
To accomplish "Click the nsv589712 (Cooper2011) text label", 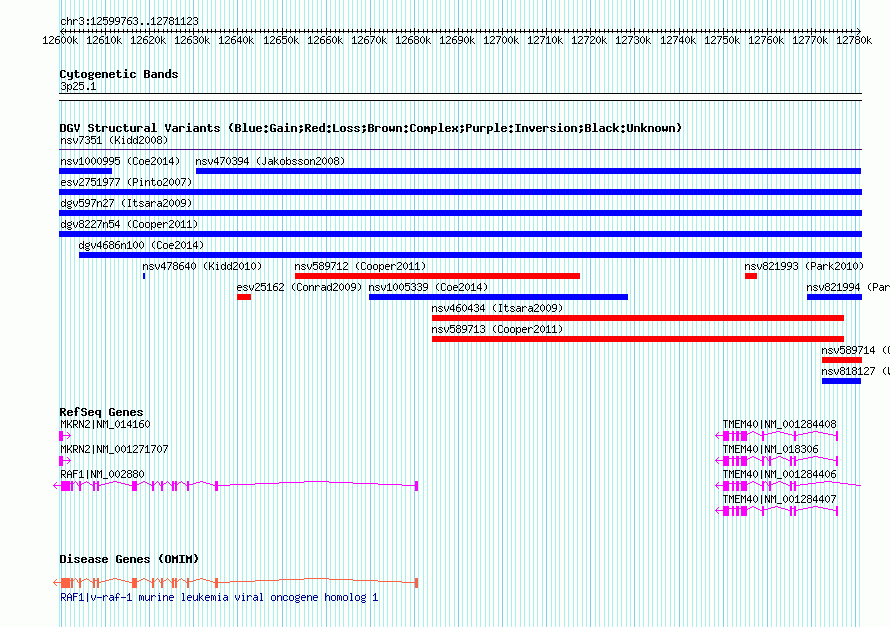I will coord(360,266).
